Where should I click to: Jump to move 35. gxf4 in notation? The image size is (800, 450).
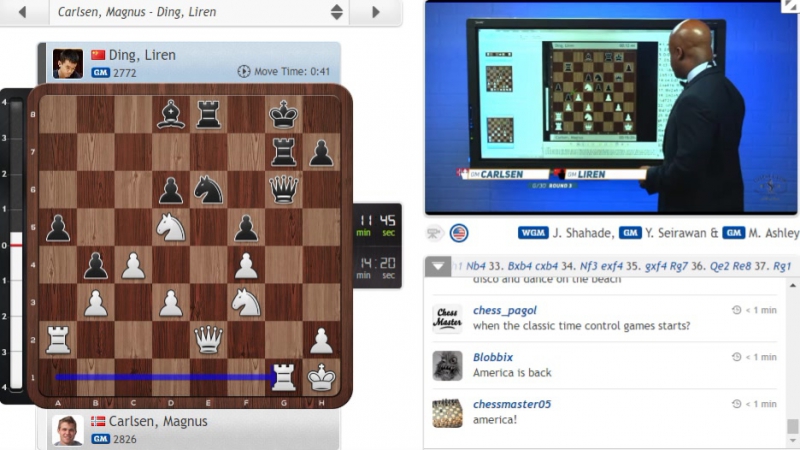647,266
